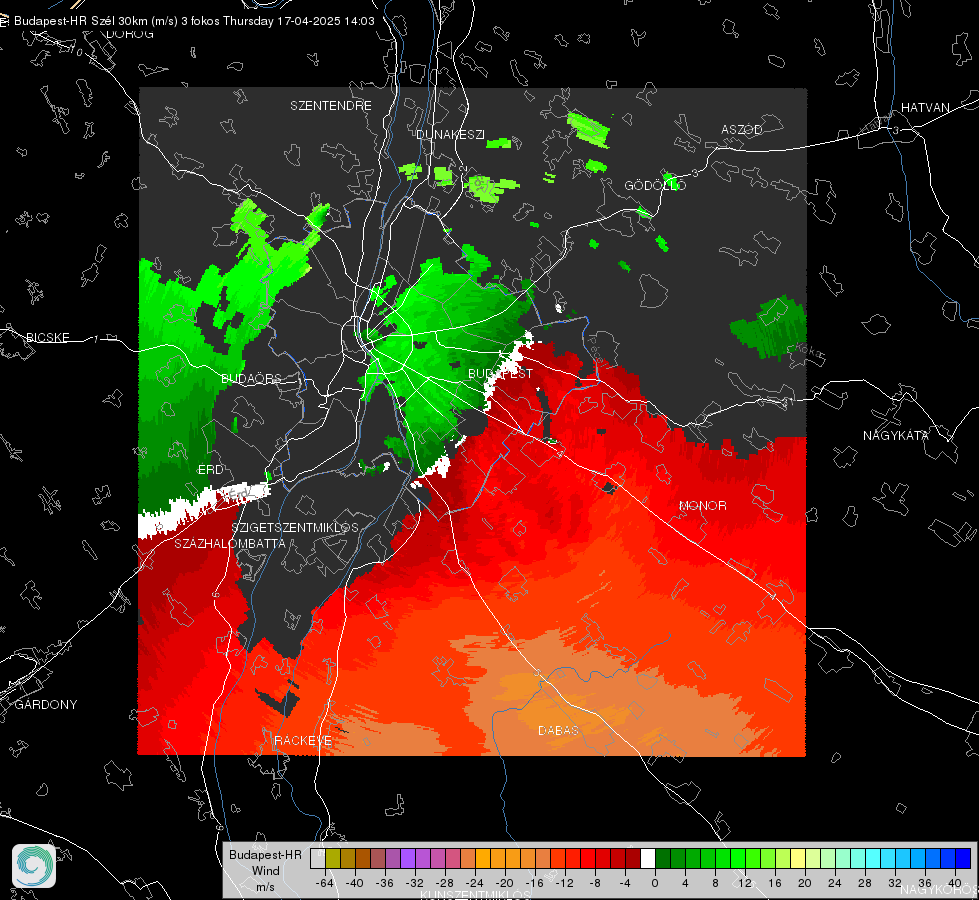The width and height of the screenshot is (979, 900).
Task: Click the BUDAÖRS city label
Action: click(251, 378)
